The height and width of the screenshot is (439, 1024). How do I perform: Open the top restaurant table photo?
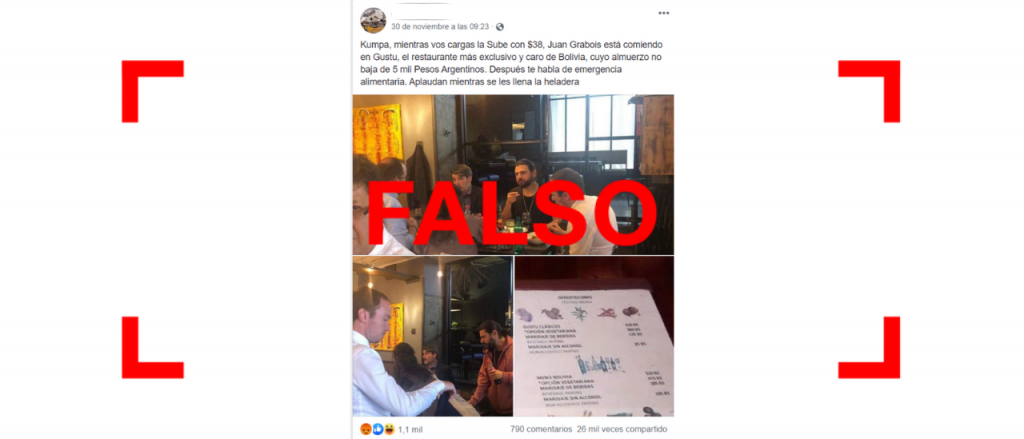click(513, 174)
